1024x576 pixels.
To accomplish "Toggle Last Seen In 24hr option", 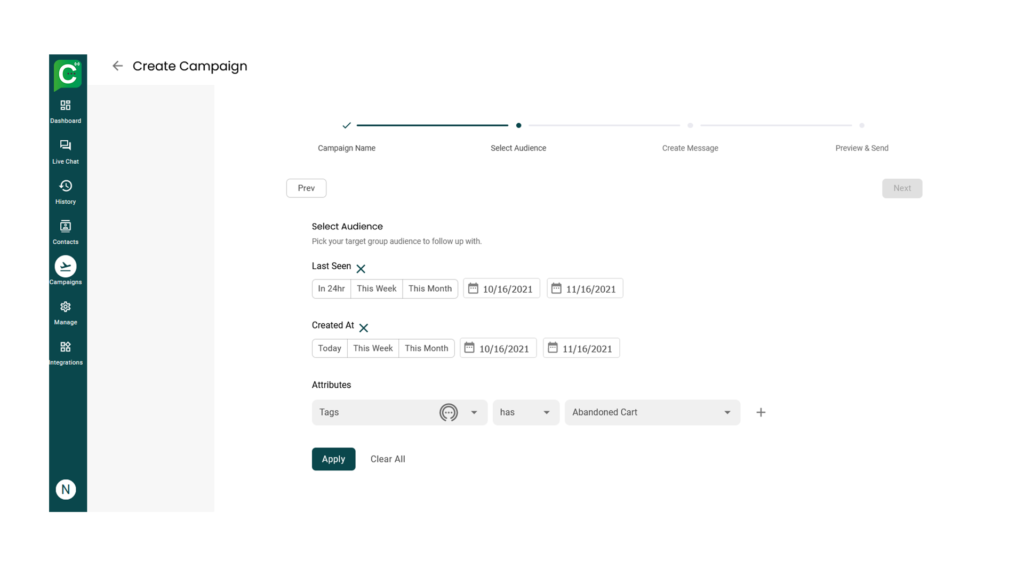I will pos(331,289).
